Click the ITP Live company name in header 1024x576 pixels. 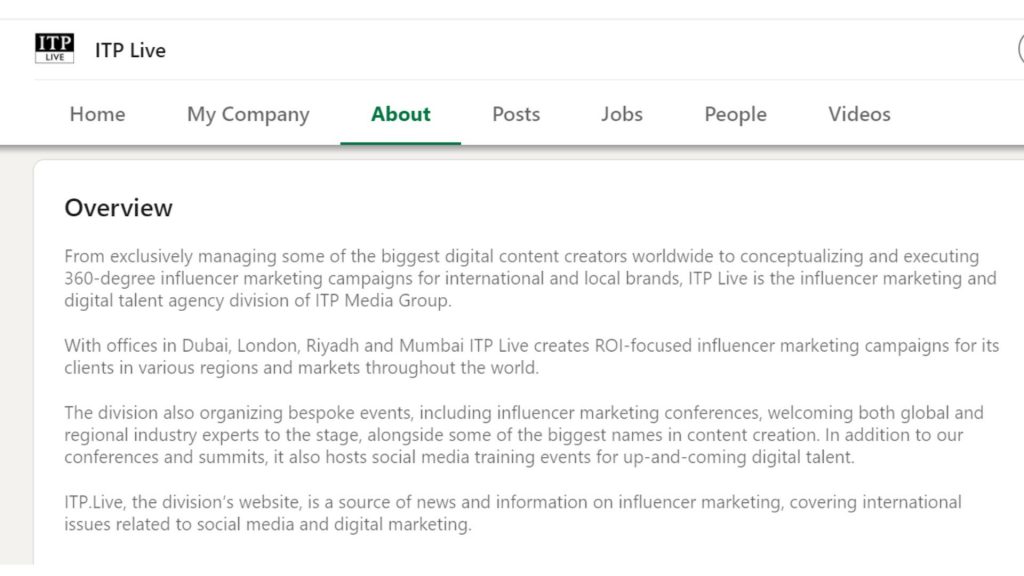tap(130, 50)
